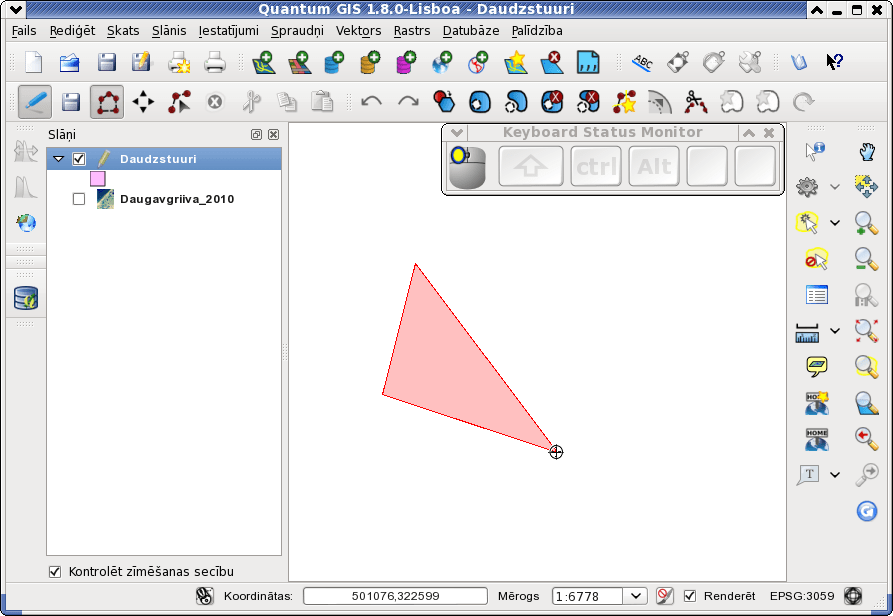
Task: Shade the Keyboard Status Monitor with up arrow
Action: click(x=749, y=133)
